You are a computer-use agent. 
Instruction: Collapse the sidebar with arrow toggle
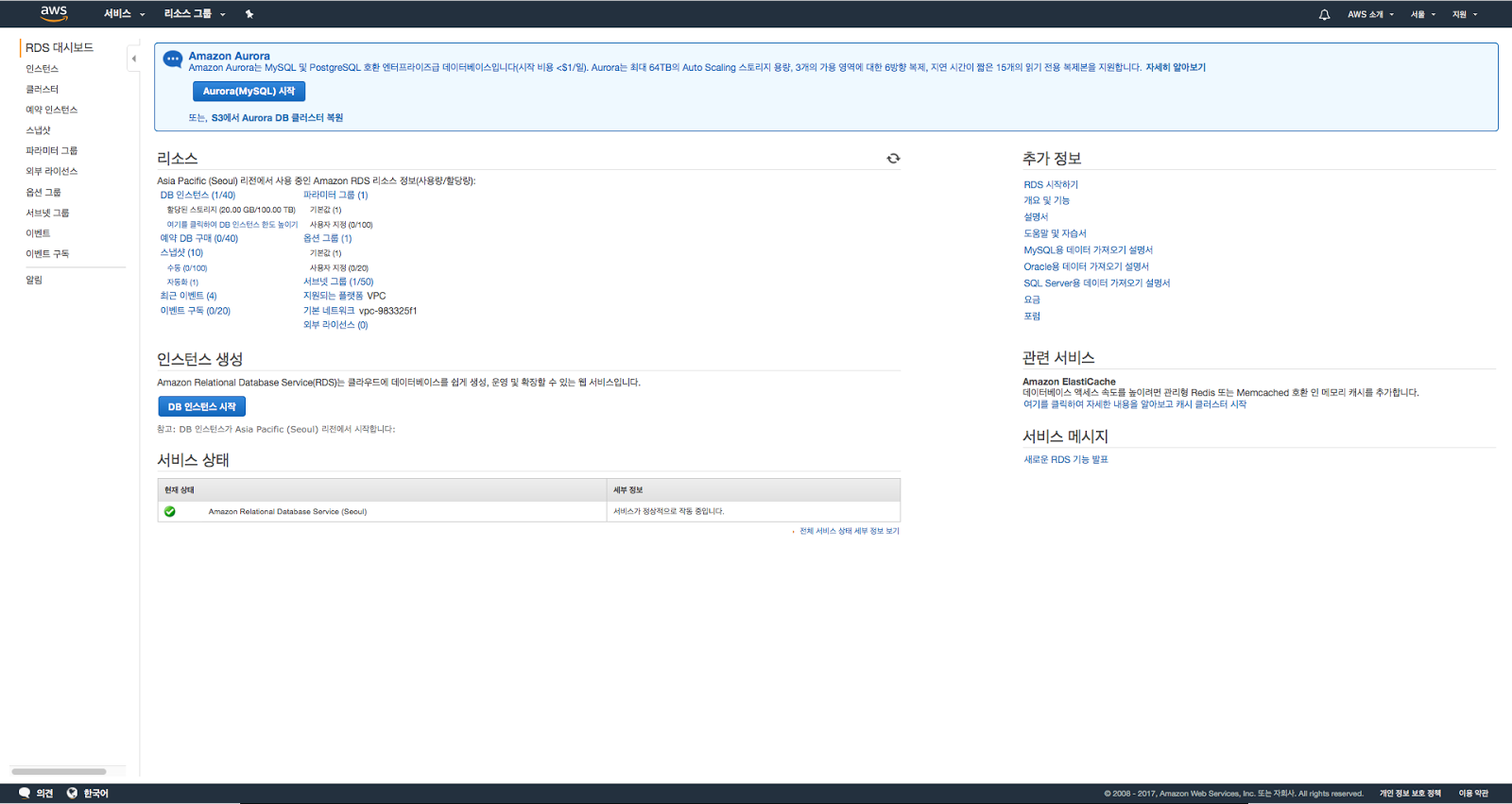pyautogui.click(x=133, y=59)
